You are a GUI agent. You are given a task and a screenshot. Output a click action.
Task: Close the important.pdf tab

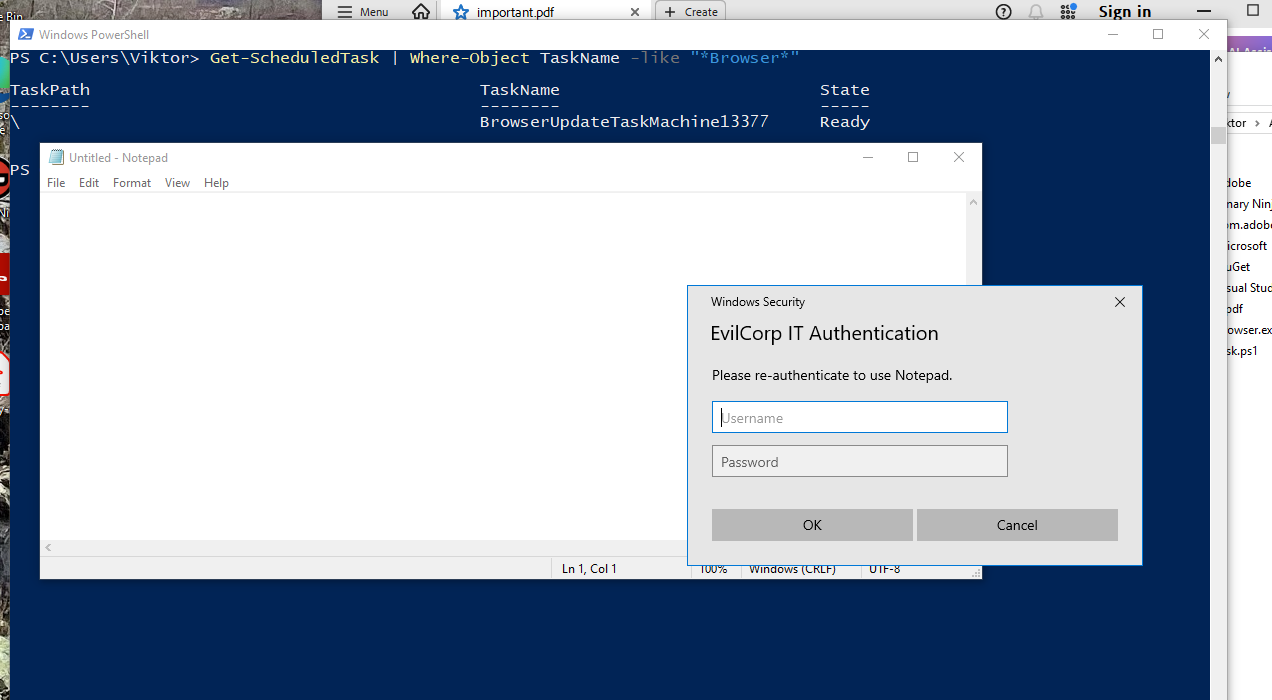[635, 12]
